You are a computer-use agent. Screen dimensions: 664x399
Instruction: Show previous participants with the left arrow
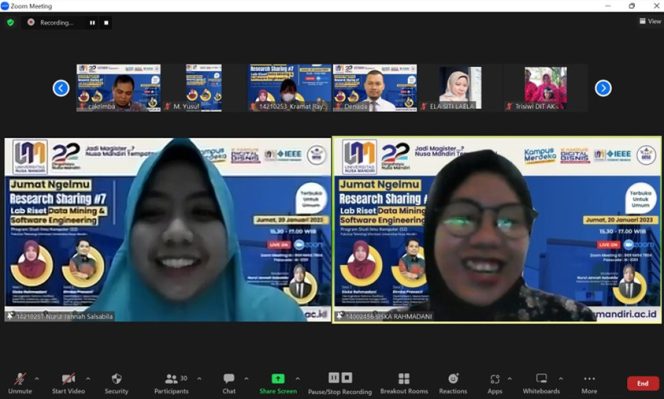tap(61, 88)
